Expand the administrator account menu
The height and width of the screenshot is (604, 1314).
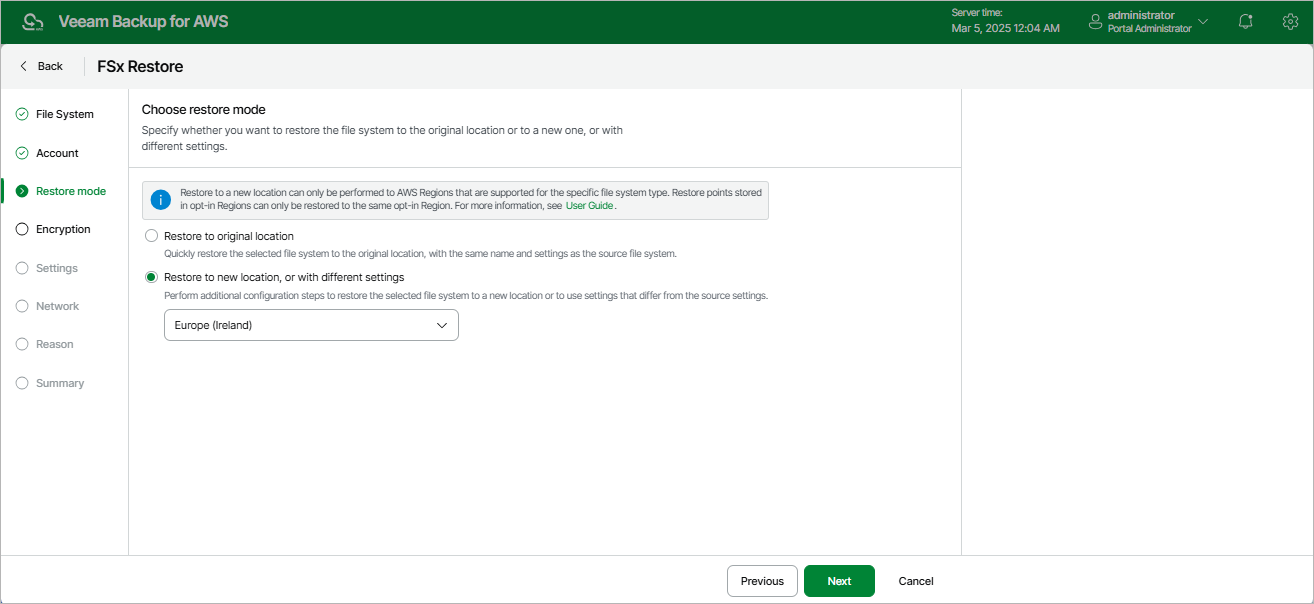tap(1203, 22)
